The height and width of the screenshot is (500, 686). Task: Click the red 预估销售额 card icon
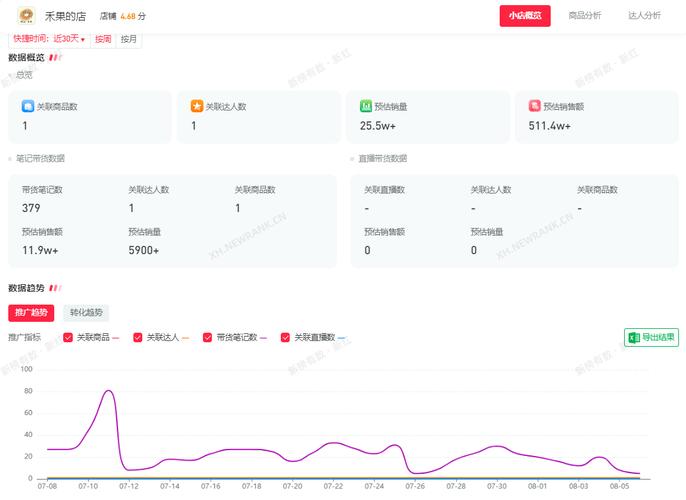pyautogui.click(x=535, y=106)
